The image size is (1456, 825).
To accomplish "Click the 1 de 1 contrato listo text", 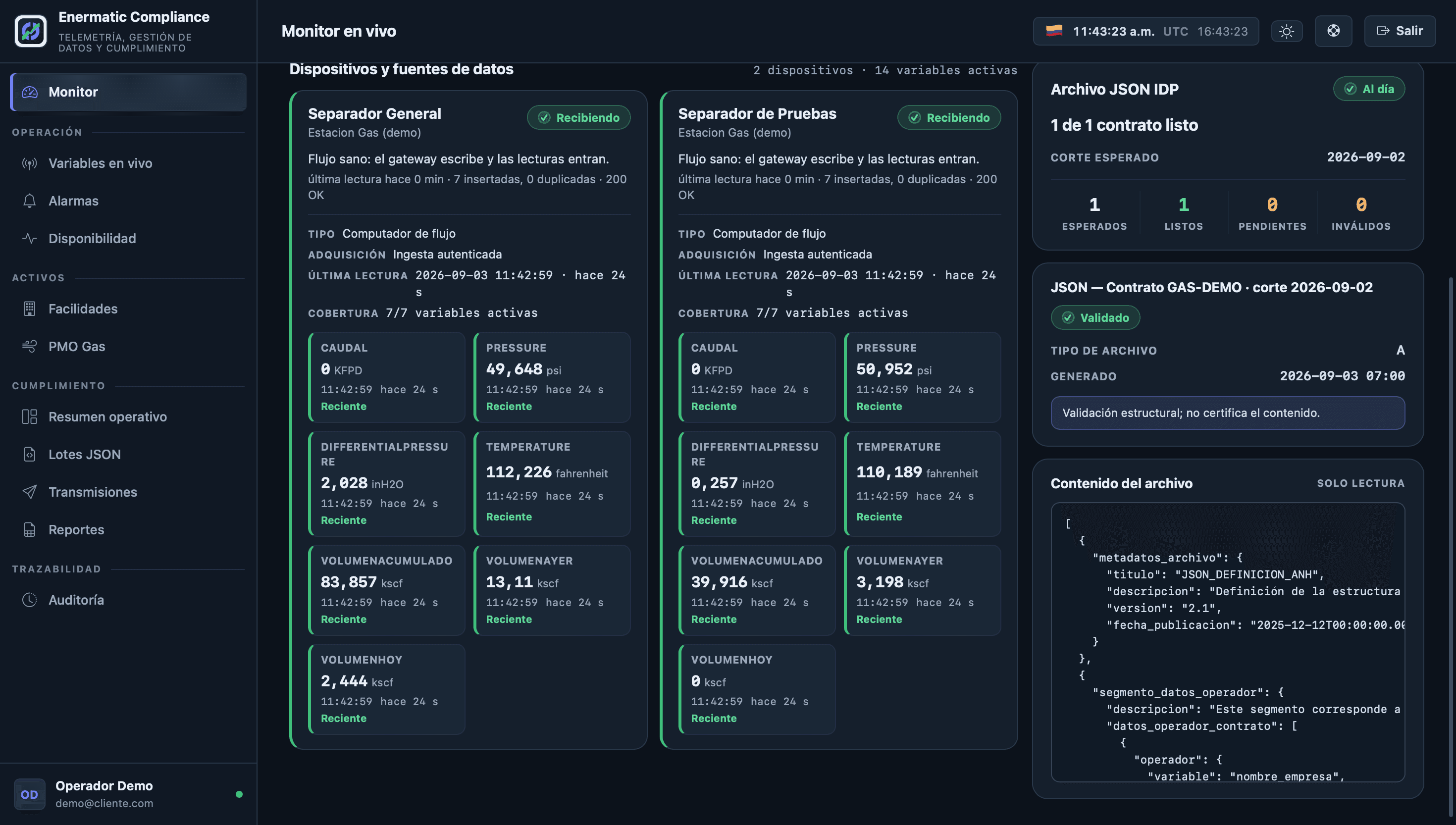I will 1124,125.
